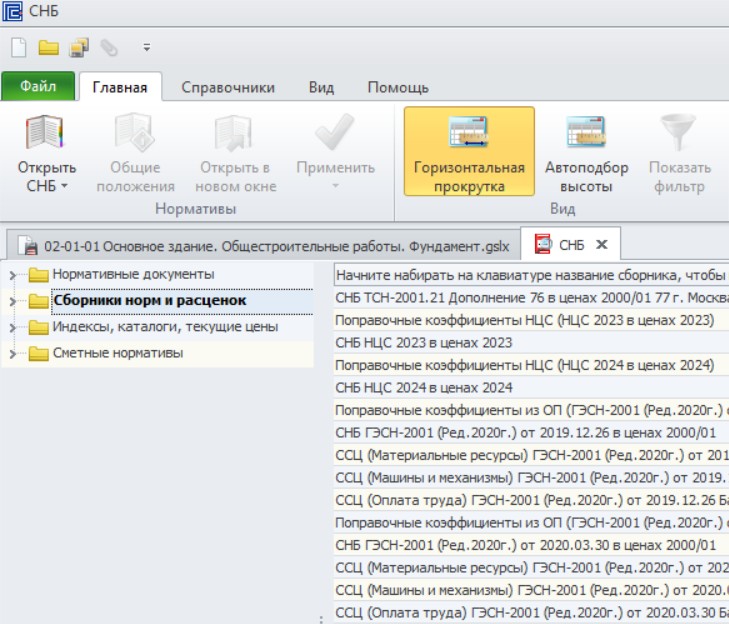
Task: Switch to the Справочники ribbon tab
Action: [x=228, y=87]
